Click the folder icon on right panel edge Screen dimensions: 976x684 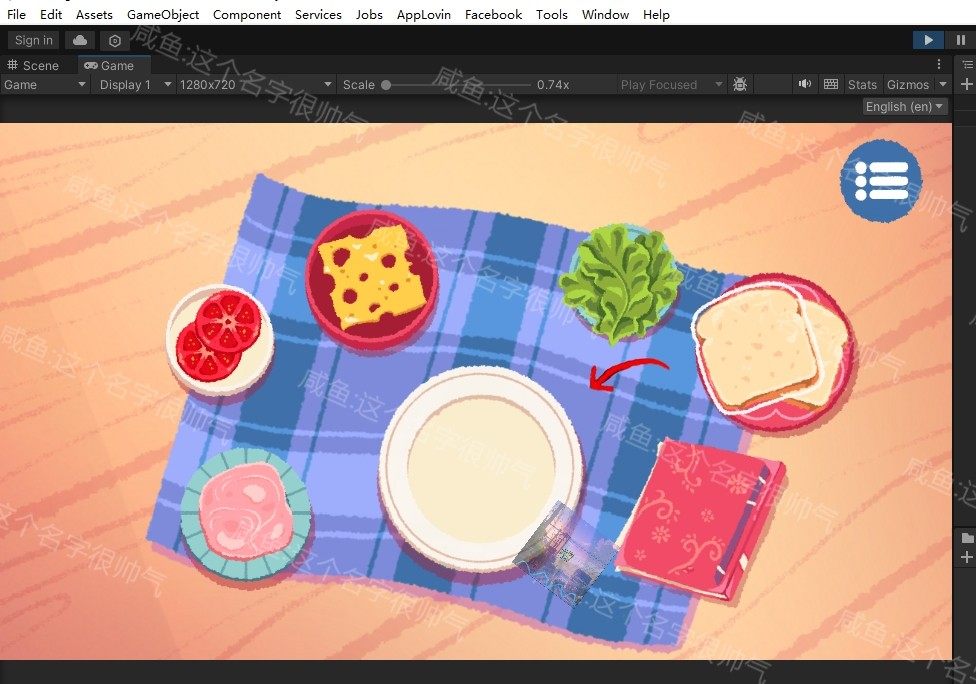point(967,537)
